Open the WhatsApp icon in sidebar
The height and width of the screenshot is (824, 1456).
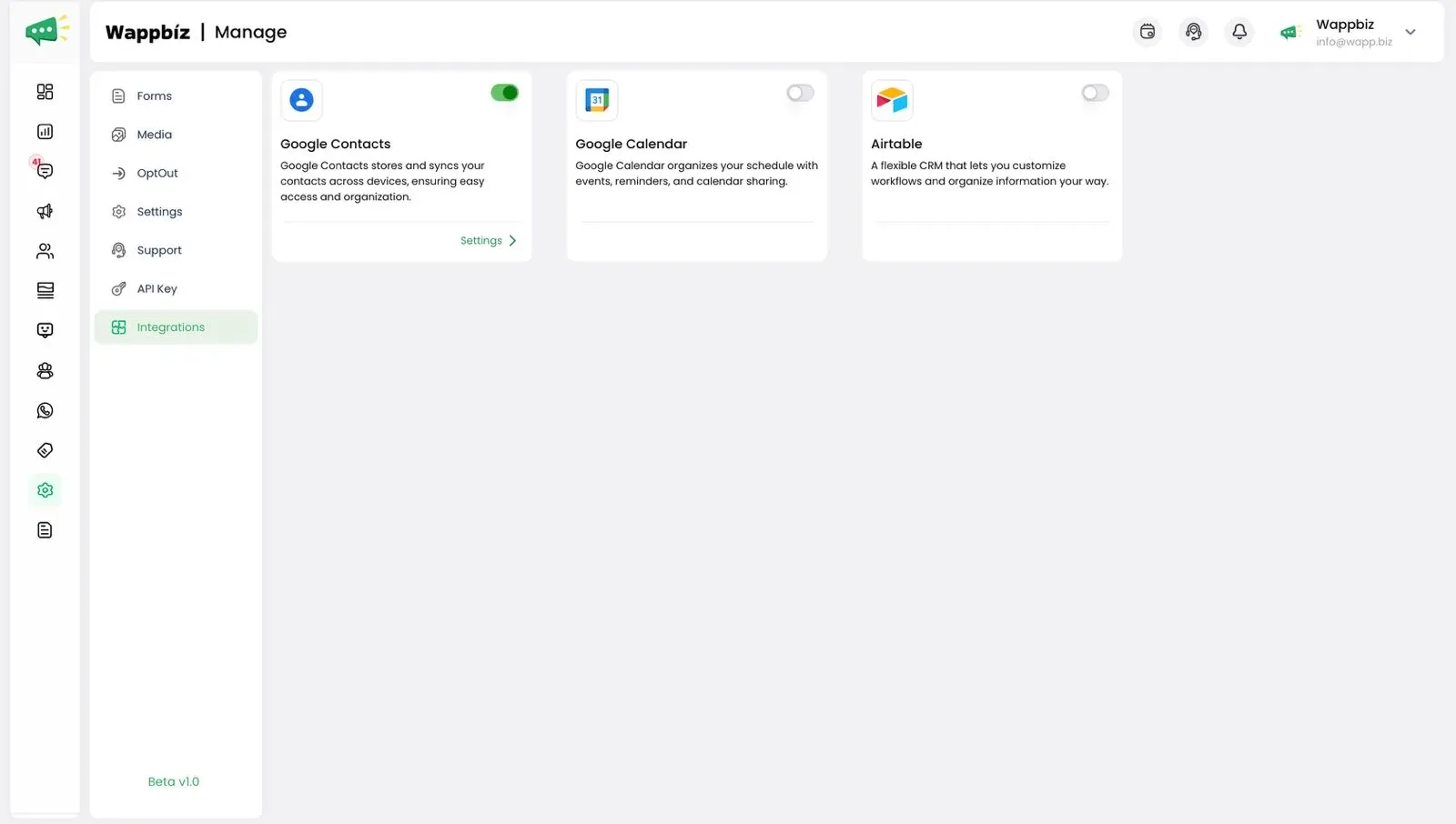click(45, 410)
